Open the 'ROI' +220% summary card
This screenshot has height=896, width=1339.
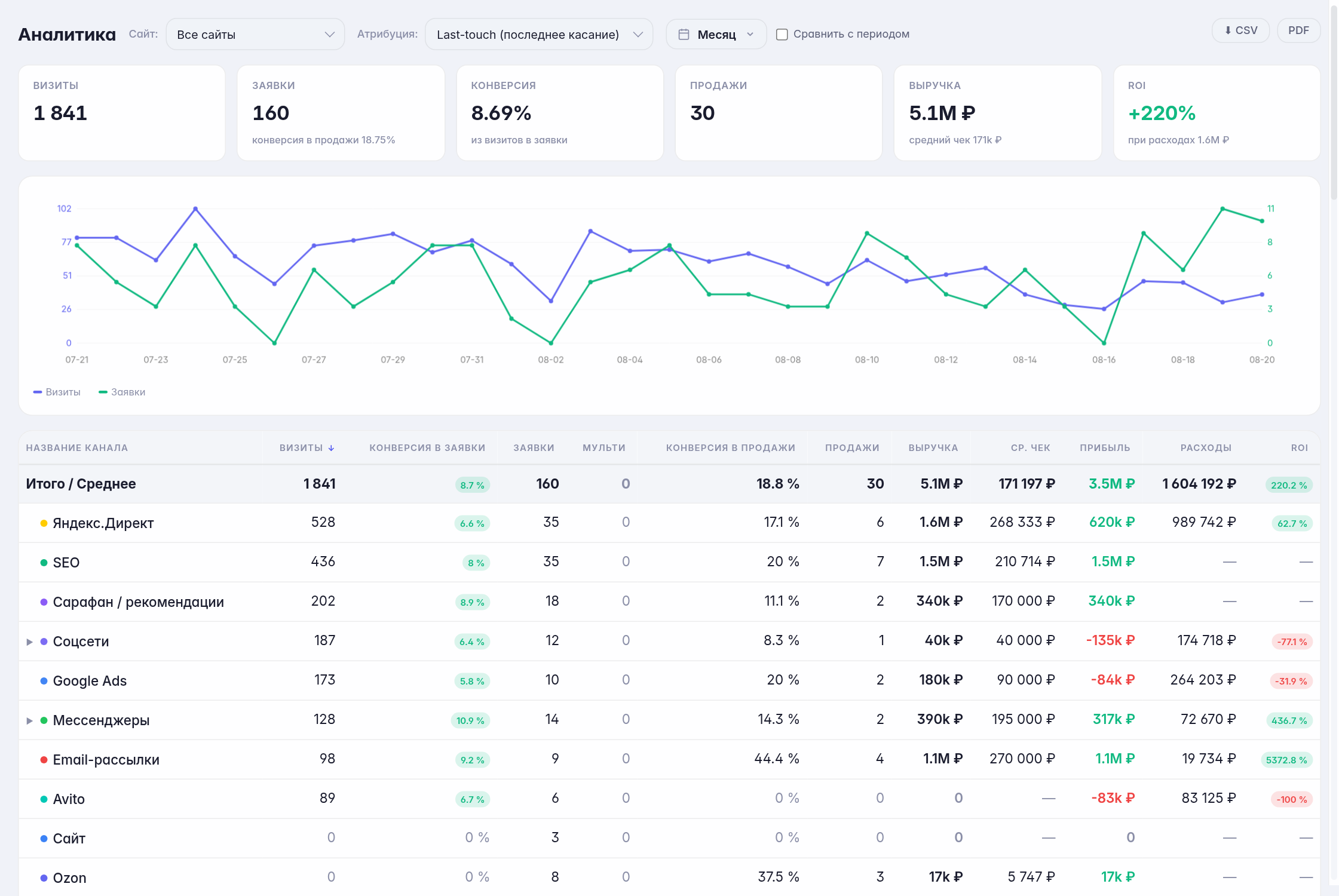[x=1217, y=113]
